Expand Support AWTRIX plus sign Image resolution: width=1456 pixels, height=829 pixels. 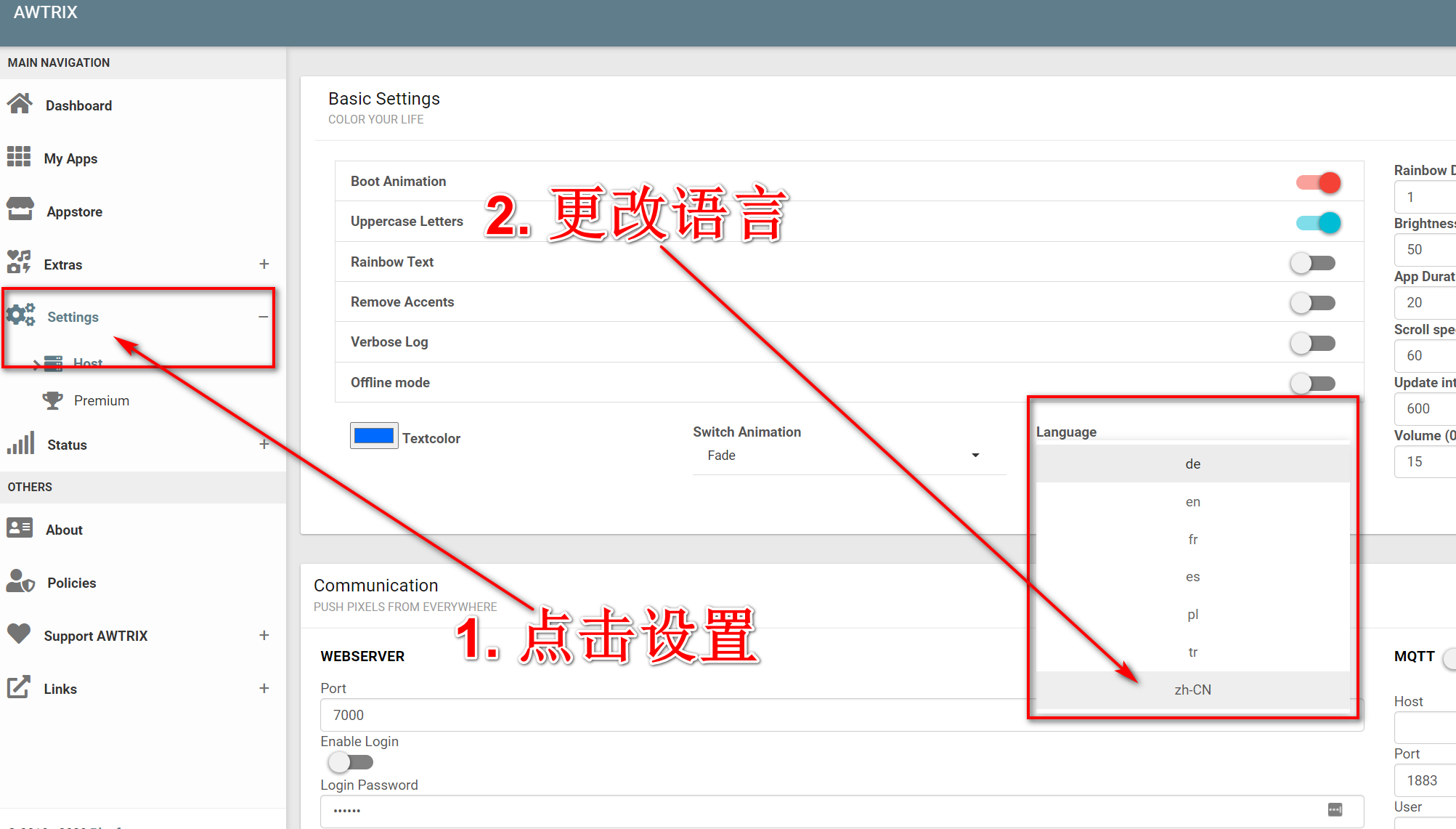pyautogui.click(x=264, y=635)
